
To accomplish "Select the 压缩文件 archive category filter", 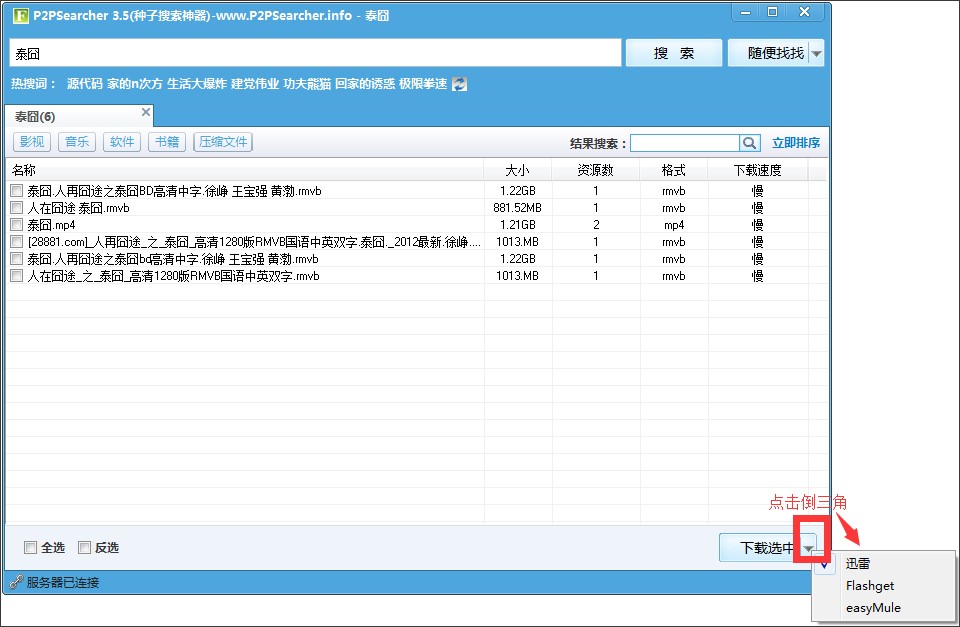I will [x=222, y=142].
